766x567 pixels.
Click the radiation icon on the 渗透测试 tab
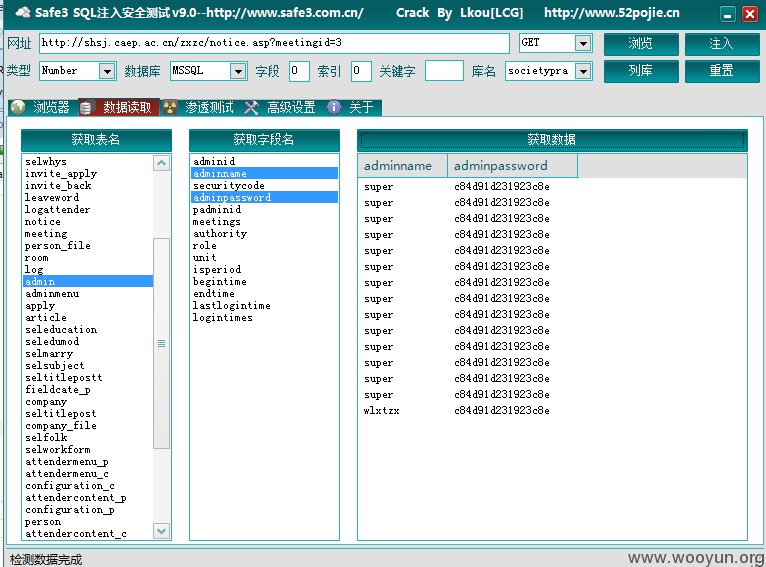coord(170,107)
